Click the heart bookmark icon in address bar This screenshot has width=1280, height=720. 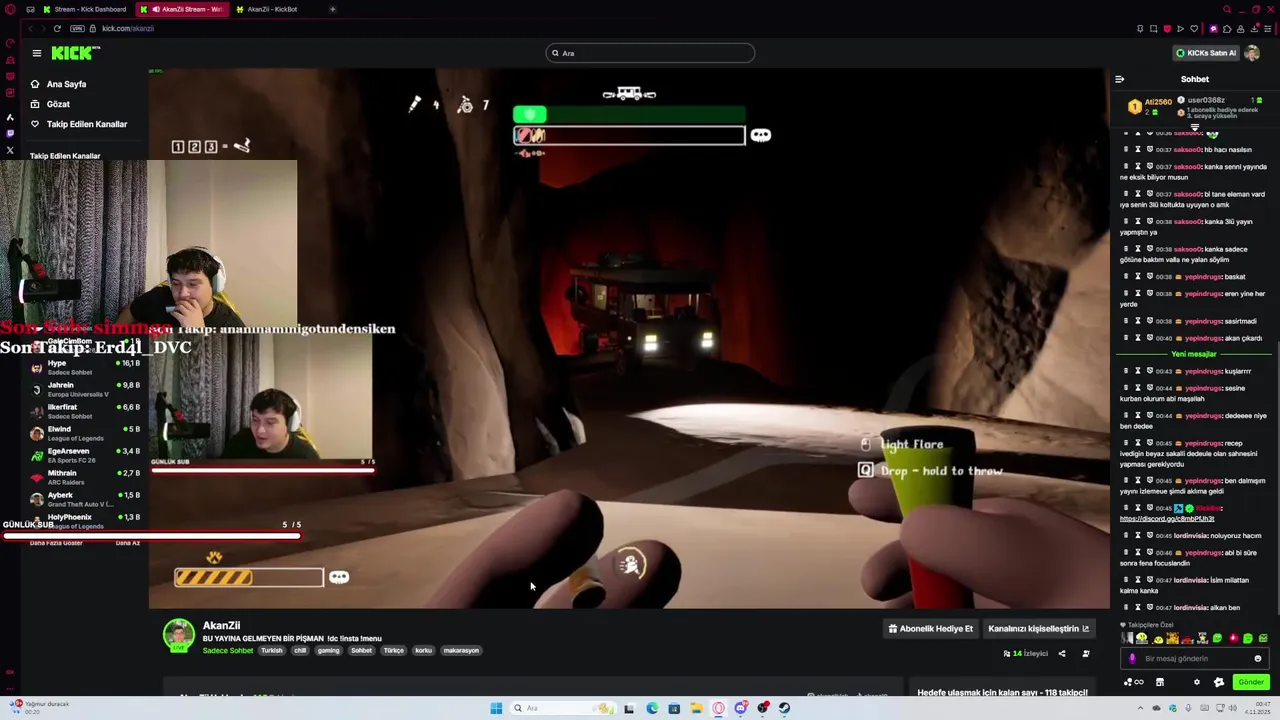[x=1193, y=28]
